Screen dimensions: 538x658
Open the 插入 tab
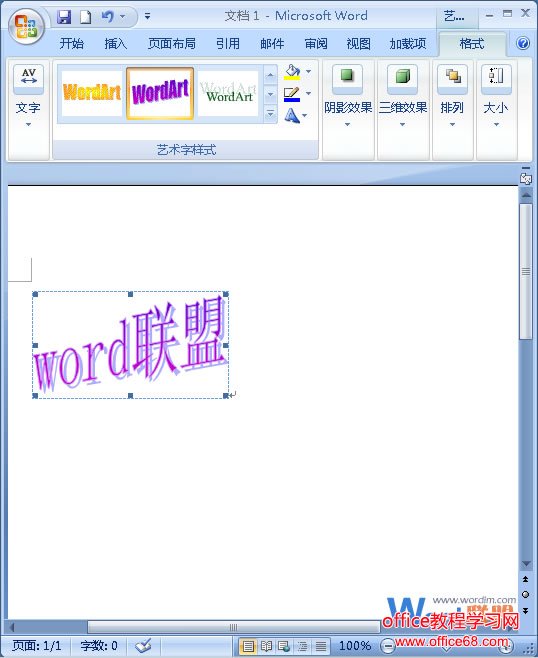tap(116, 44)
